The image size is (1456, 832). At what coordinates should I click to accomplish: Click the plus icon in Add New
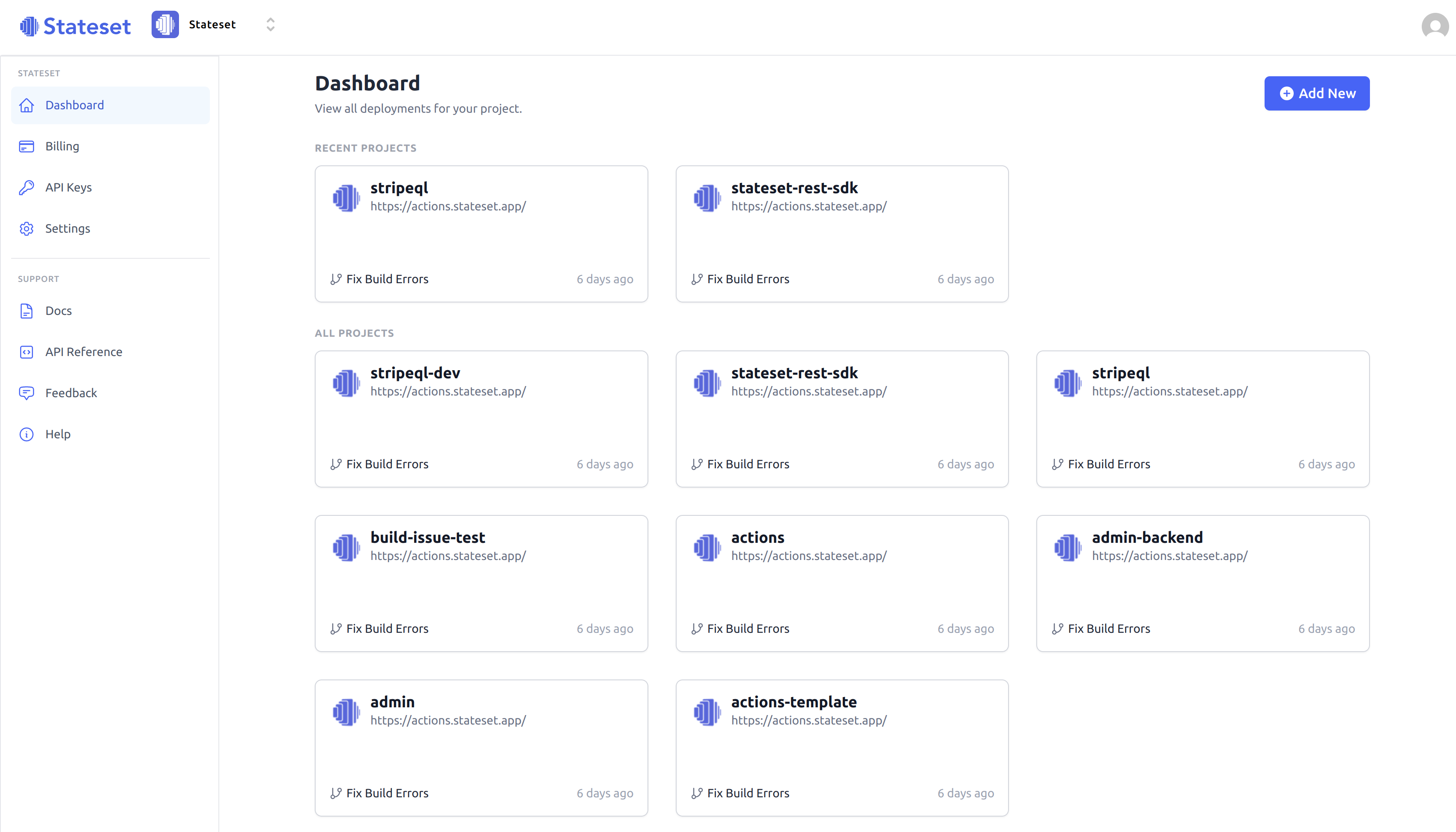click(x=1286, y=93)
